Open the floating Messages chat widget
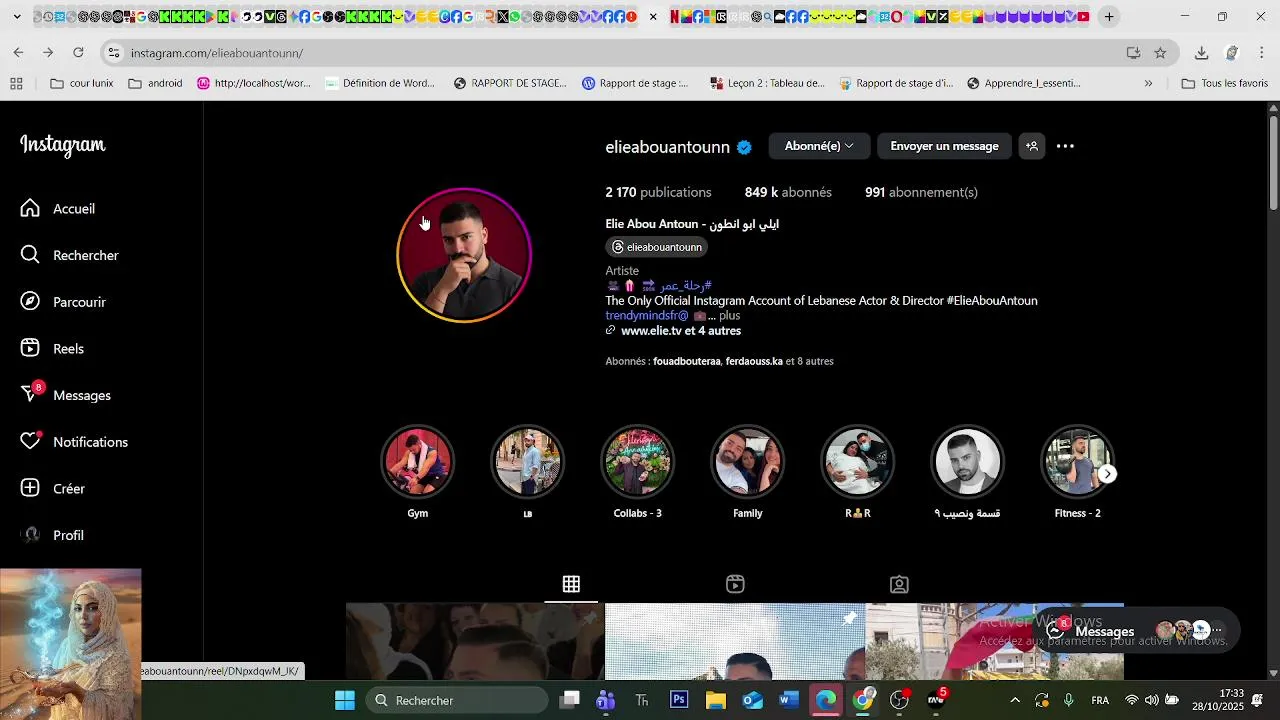 1136,631
